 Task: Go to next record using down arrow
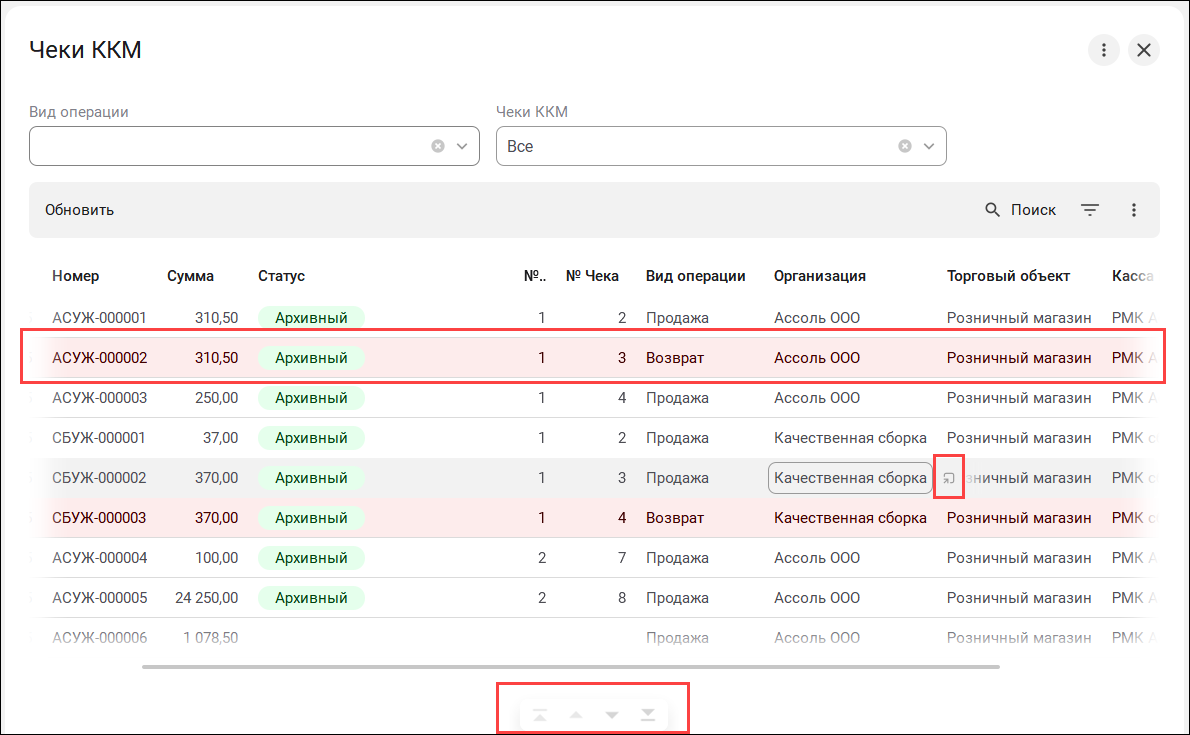[612, 715]
